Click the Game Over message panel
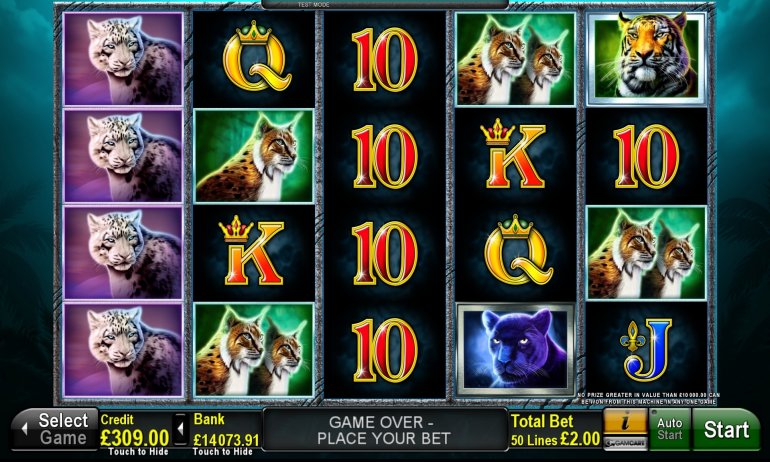This screenshot has height=462, width=770. point(384,430)
